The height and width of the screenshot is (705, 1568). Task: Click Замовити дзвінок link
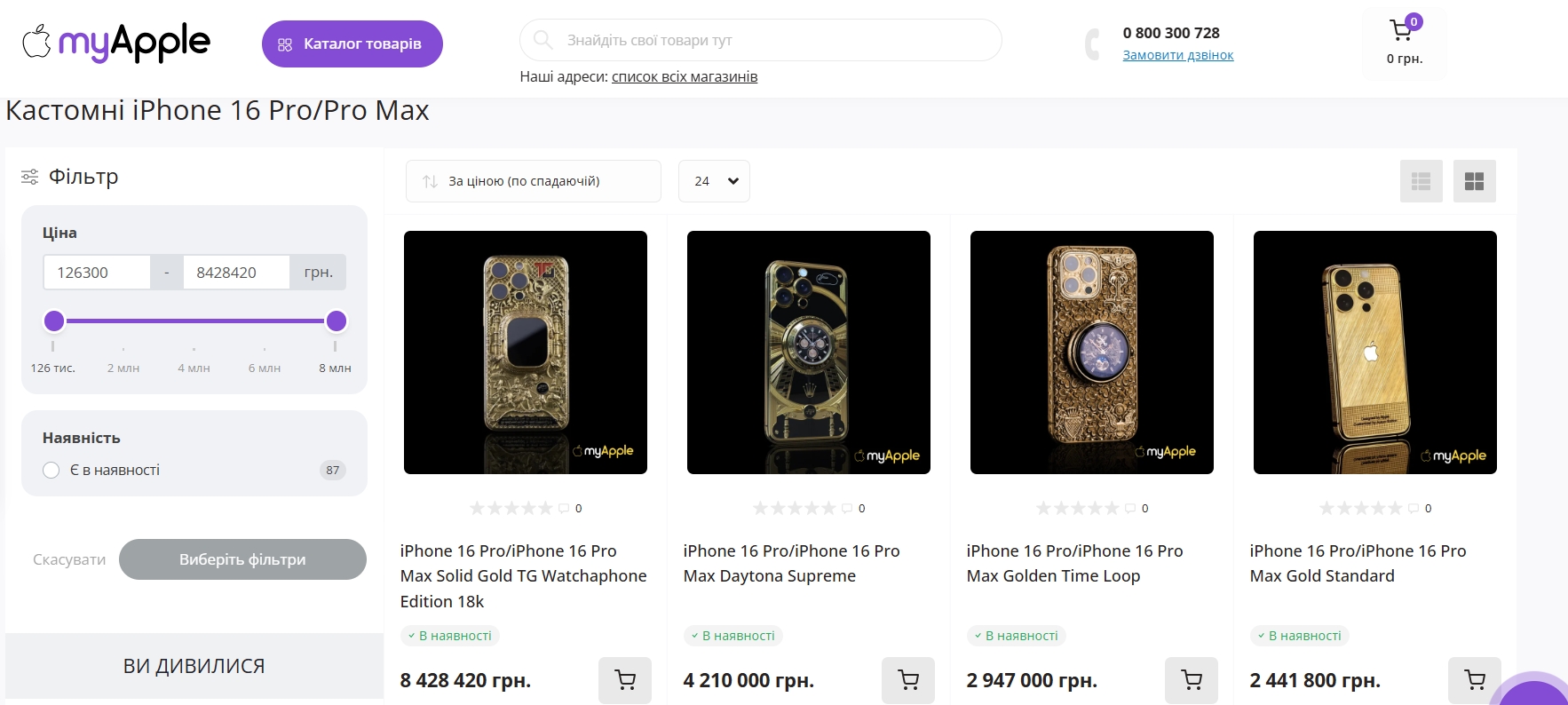pos(1178,54)
